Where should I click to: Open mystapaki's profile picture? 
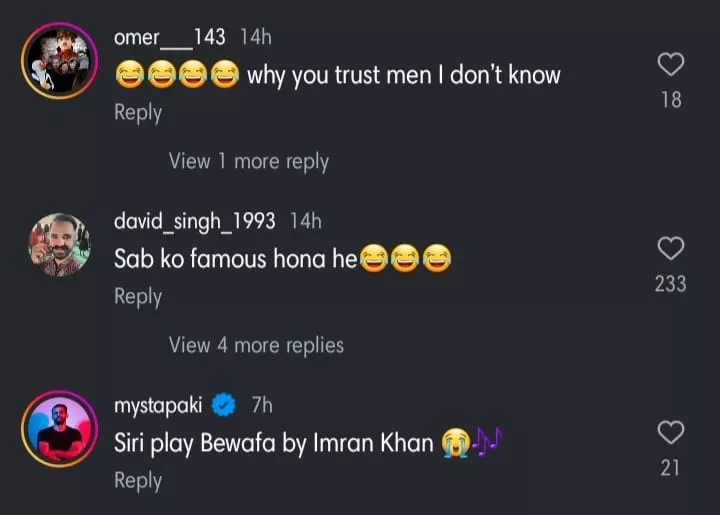tap(59, 428)
